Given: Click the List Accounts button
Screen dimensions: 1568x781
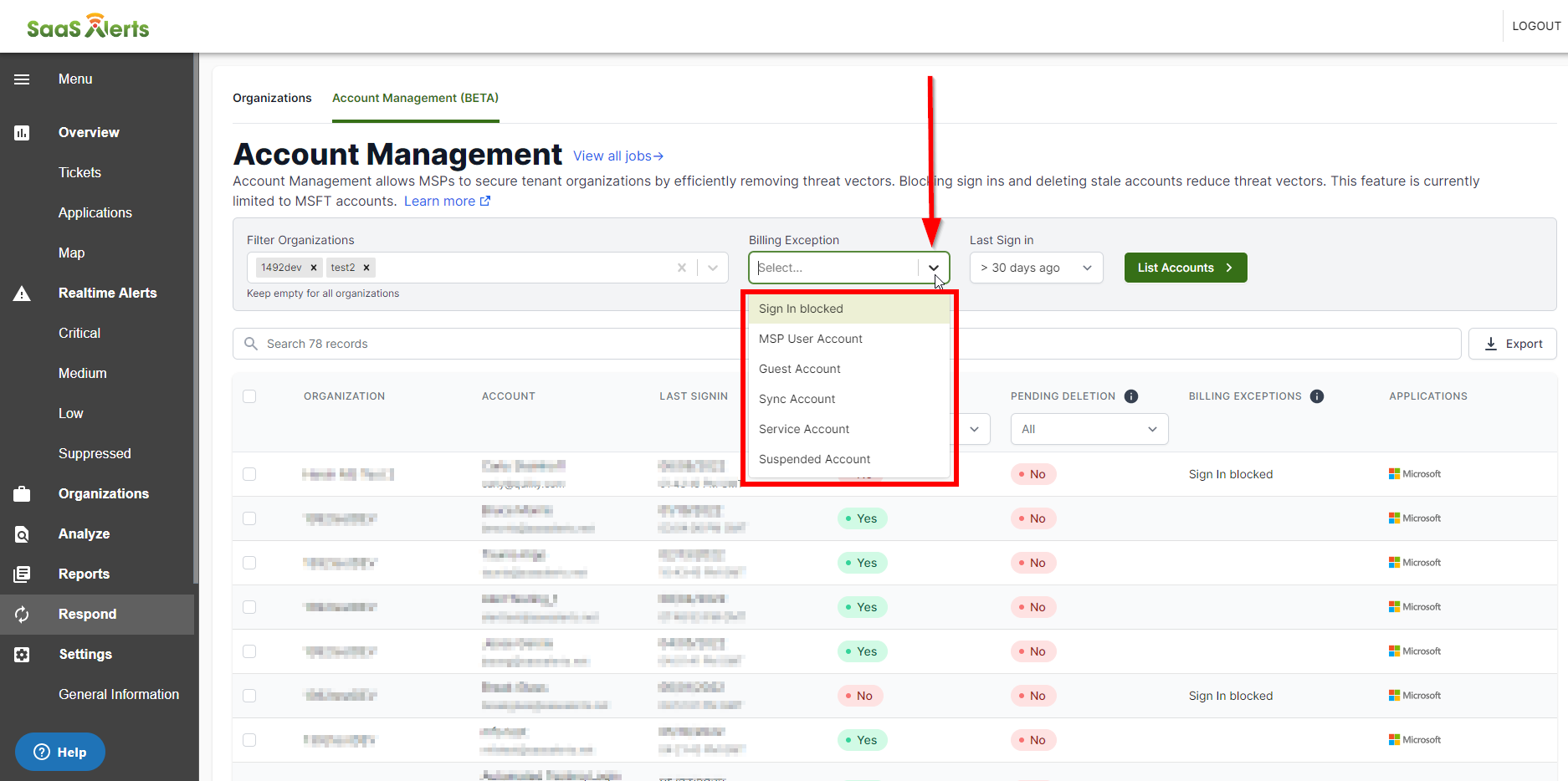Looking at the screenshot, I should [x=1186, y=268].
